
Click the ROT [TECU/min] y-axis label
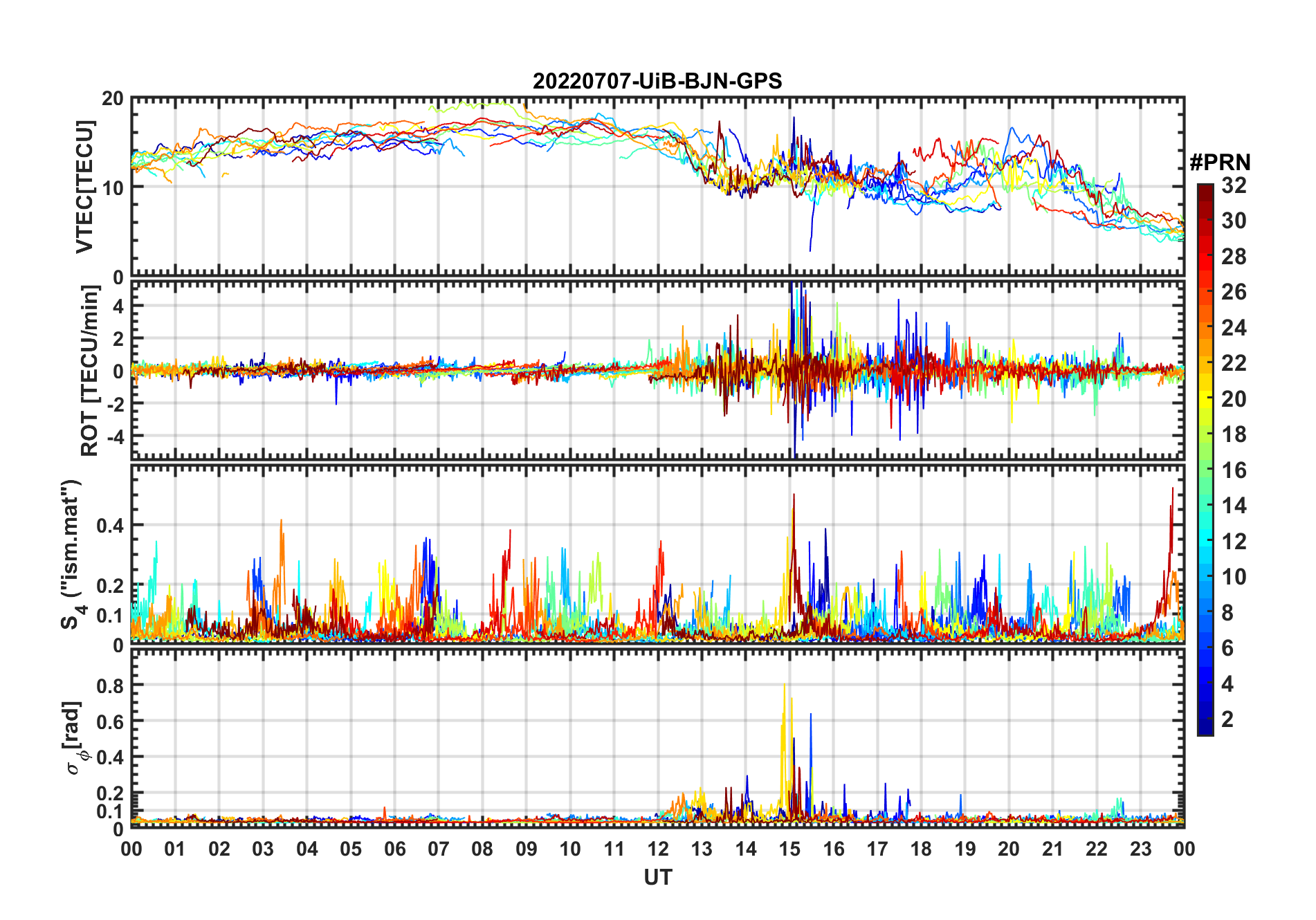tap(90, 371)
